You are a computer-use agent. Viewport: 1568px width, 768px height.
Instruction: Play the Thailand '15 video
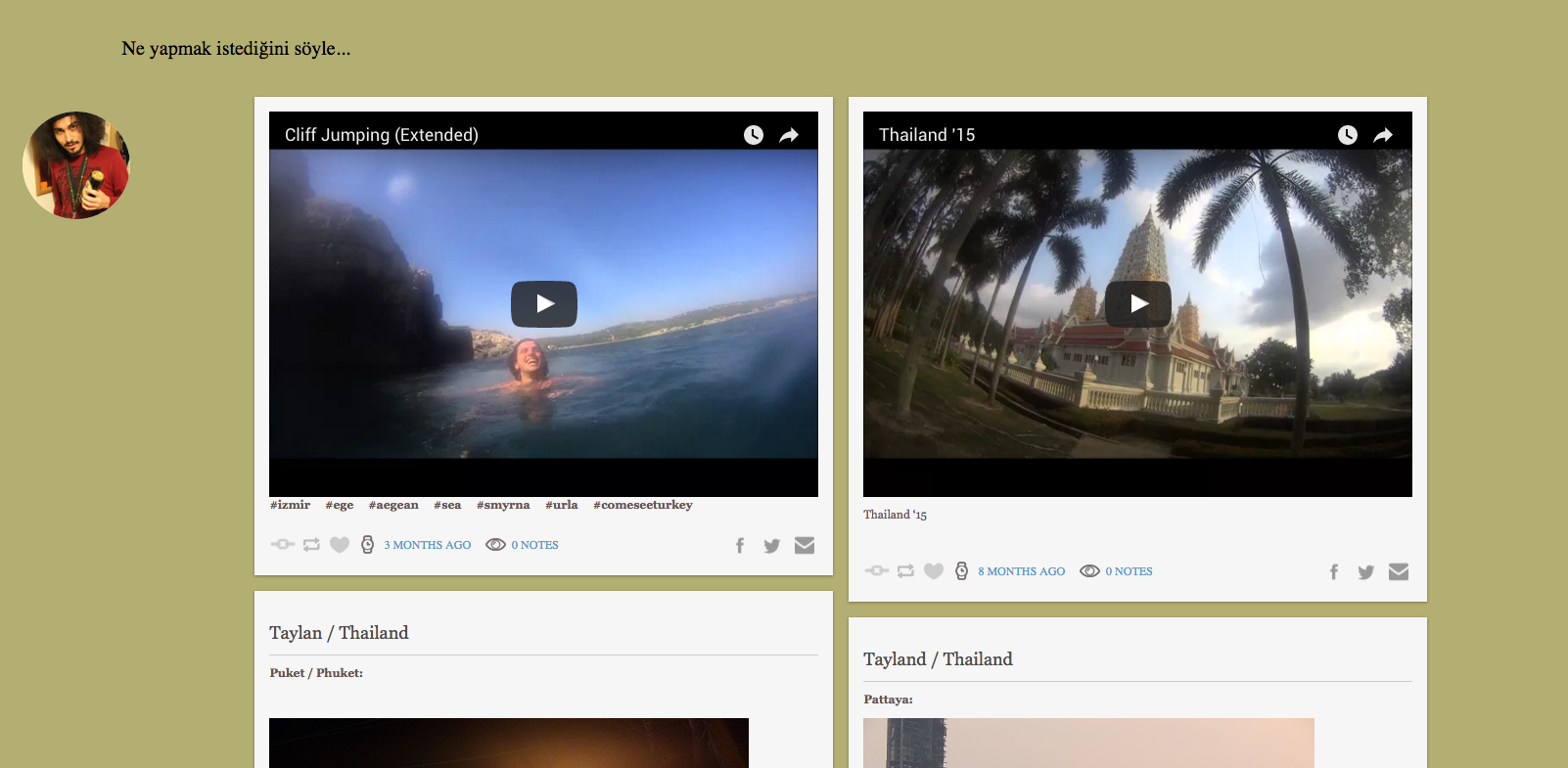(x=1138, y=304)
